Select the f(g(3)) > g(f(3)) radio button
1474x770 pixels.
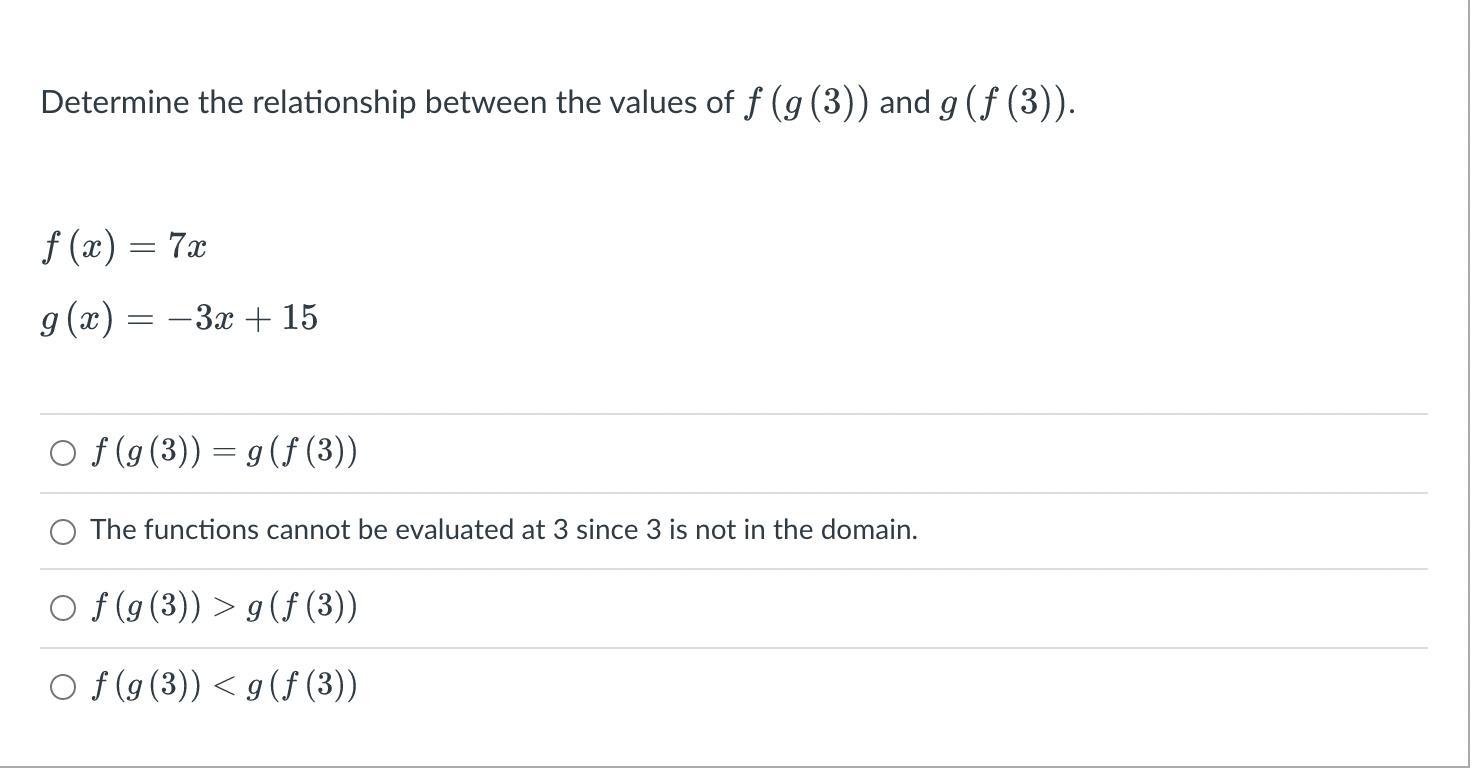click(62, 608)
